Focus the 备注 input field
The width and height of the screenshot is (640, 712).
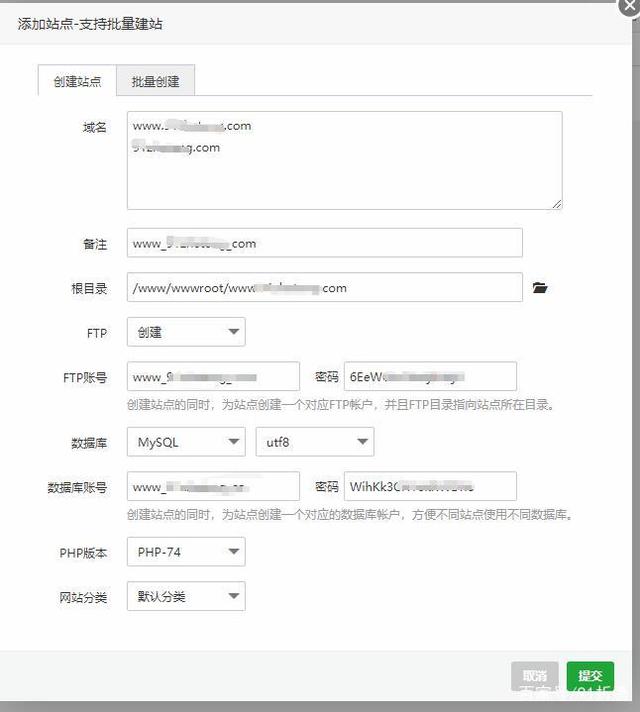[x=325, y=243]
